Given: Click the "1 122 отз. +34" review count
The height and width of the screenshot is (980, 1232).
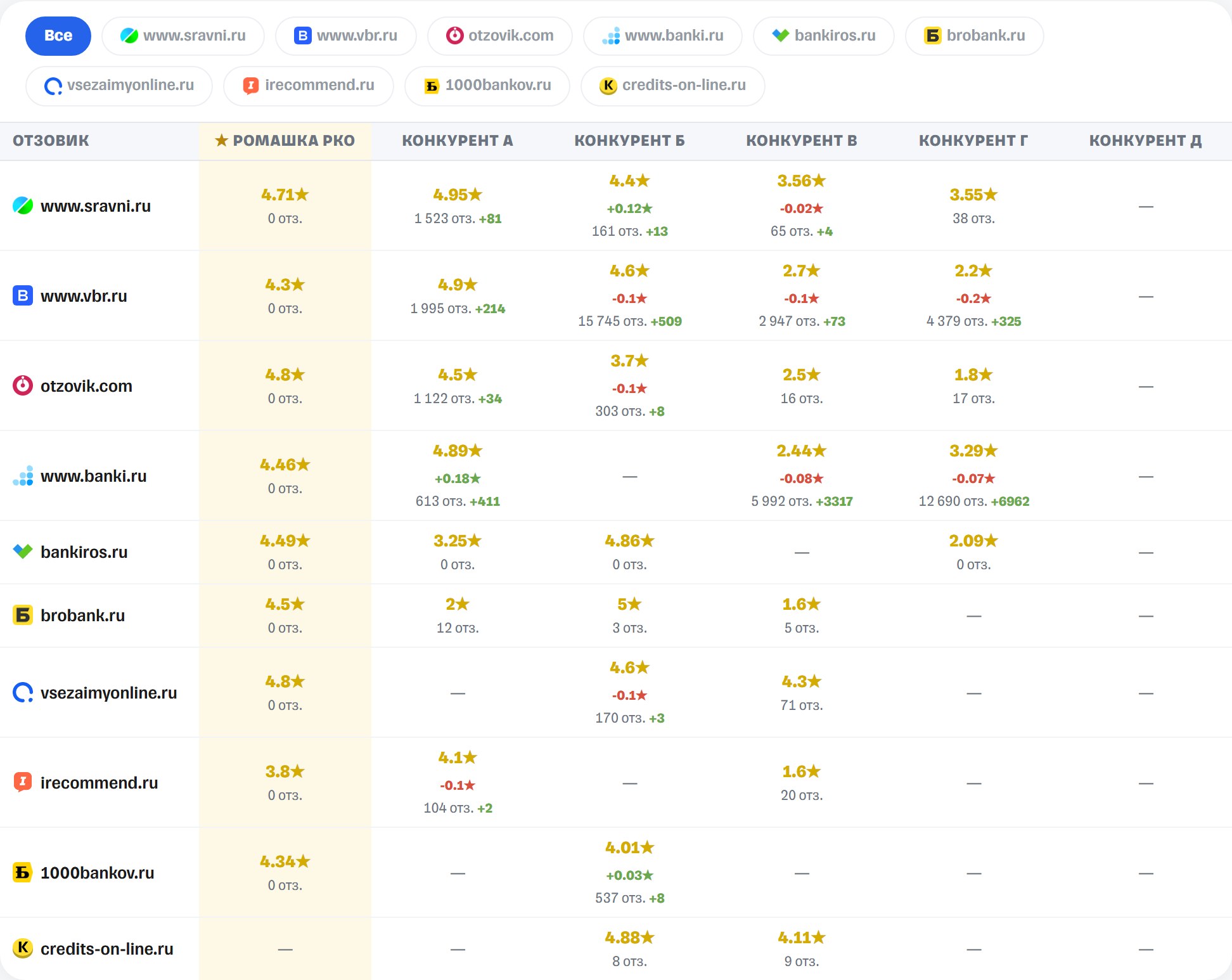Looking at the screenshot, I should pos(458,399).
